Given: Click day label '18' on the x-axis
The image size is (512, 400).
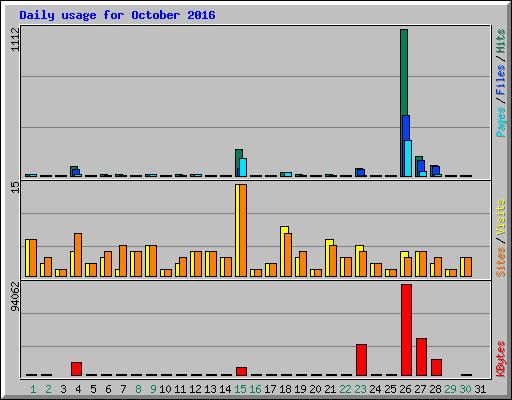Looking at the screenshot, I should click(x=285, y=389).
